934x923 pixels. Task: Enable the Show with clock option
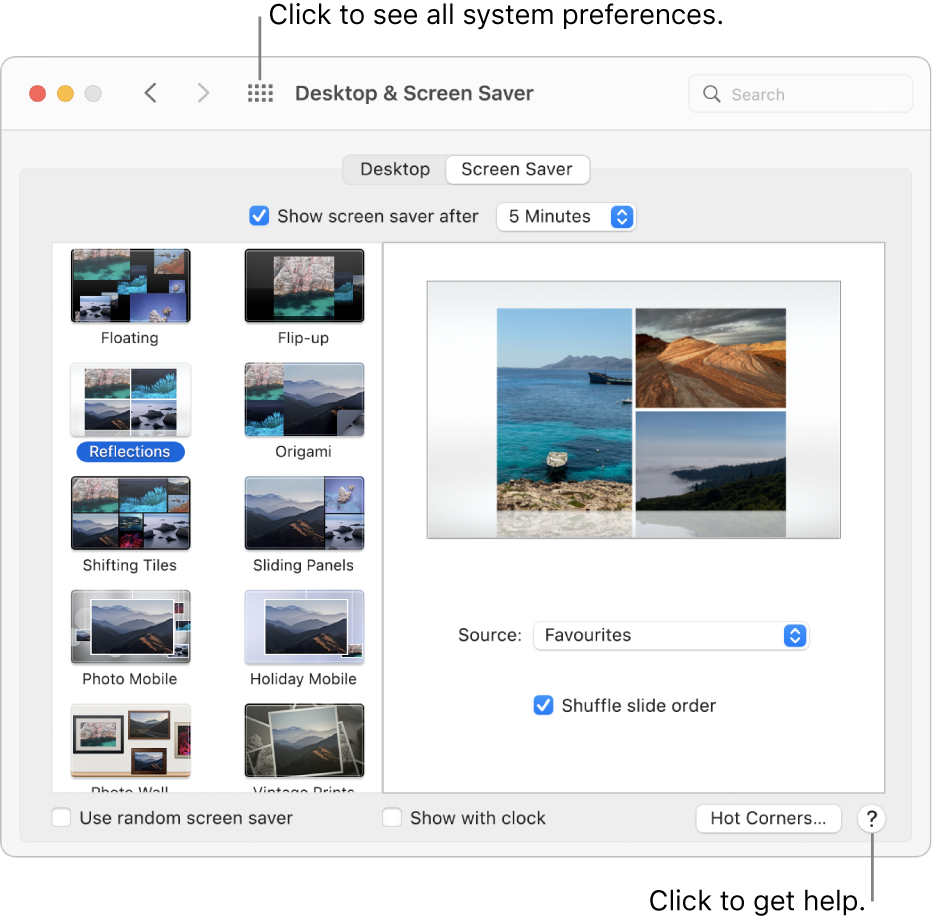pos(390,818)
